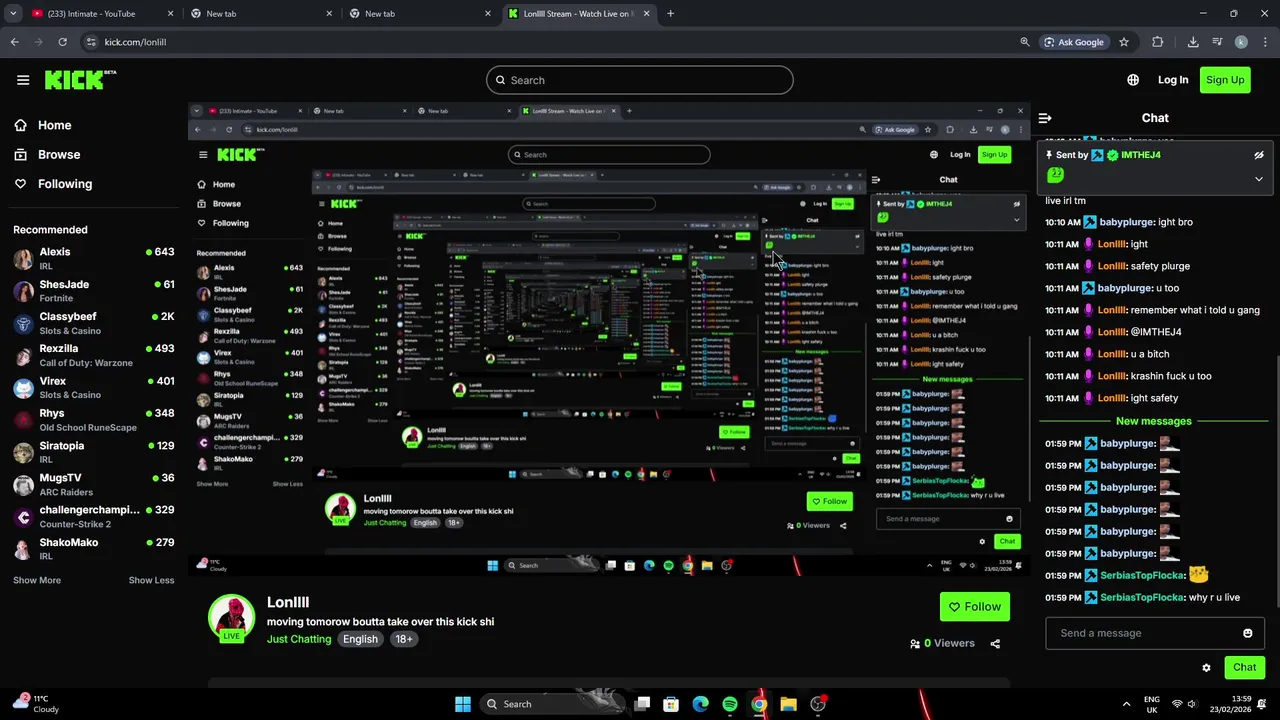Open Rexzilla recommended channel

[x=93, y=355]
